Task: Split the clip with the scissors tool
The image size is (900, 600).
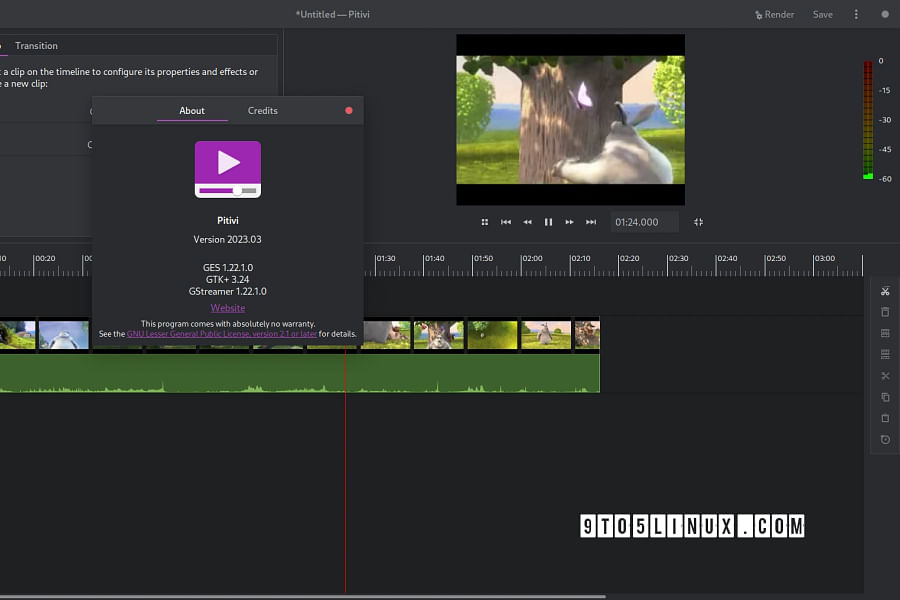Action: click(885, 290)
